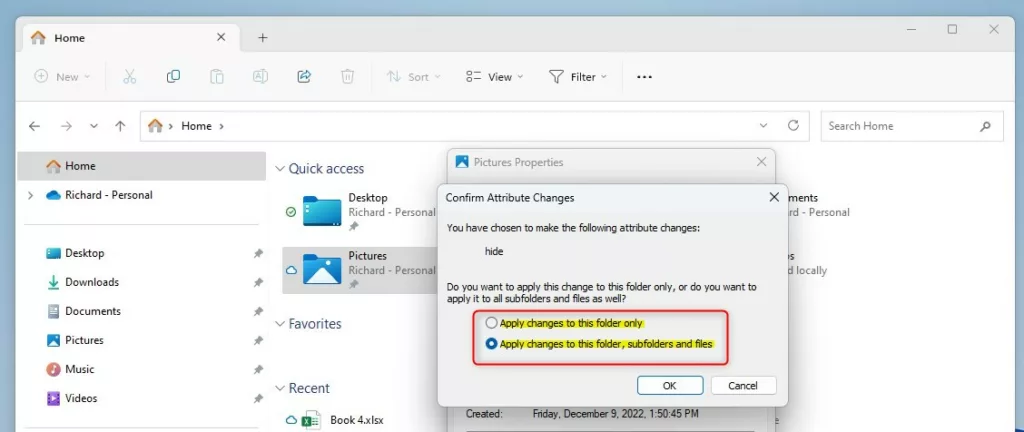Click Home breadcrumb in address bar
This screenshot has width=1024, height=432.
coord(197,126)
